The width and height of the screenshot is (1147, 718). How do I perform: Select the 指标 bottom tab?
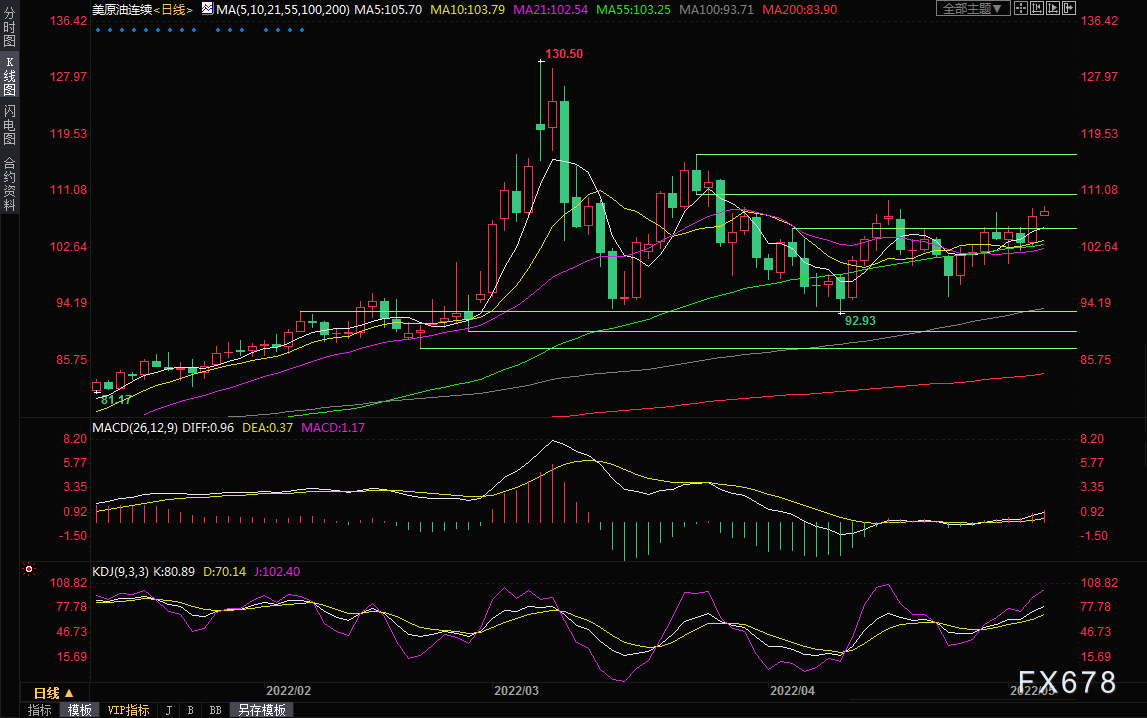40,710
